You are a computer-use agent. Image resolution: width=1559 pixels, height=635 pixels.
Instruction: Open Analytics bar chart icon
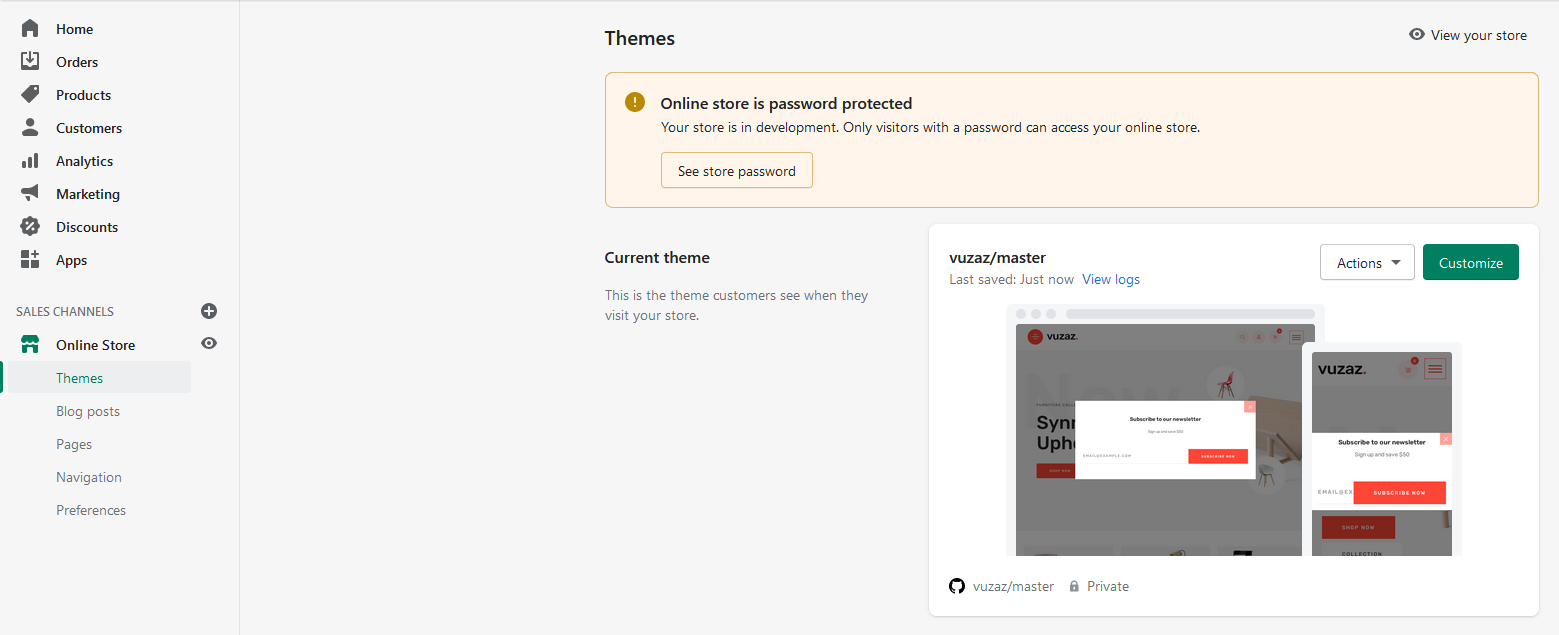pyautogui.click(x=30, y=161)
